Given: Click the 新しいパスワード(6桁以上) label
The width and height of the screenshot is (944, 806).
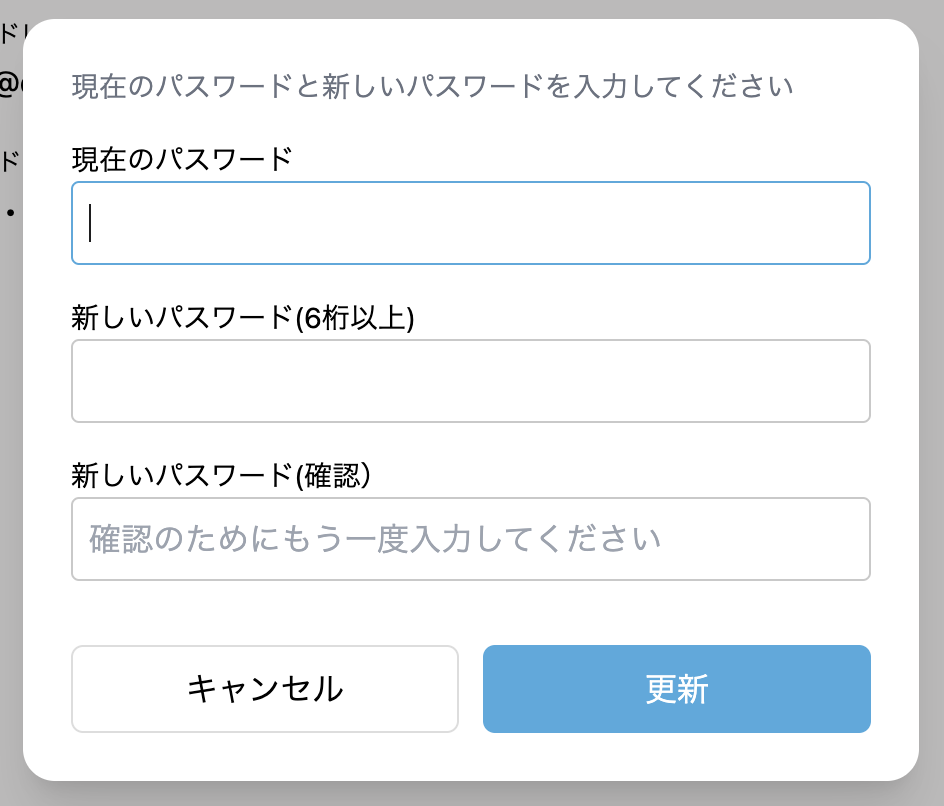Looking at the screenshot, I should pyautogui.click(x=243, y=317).
